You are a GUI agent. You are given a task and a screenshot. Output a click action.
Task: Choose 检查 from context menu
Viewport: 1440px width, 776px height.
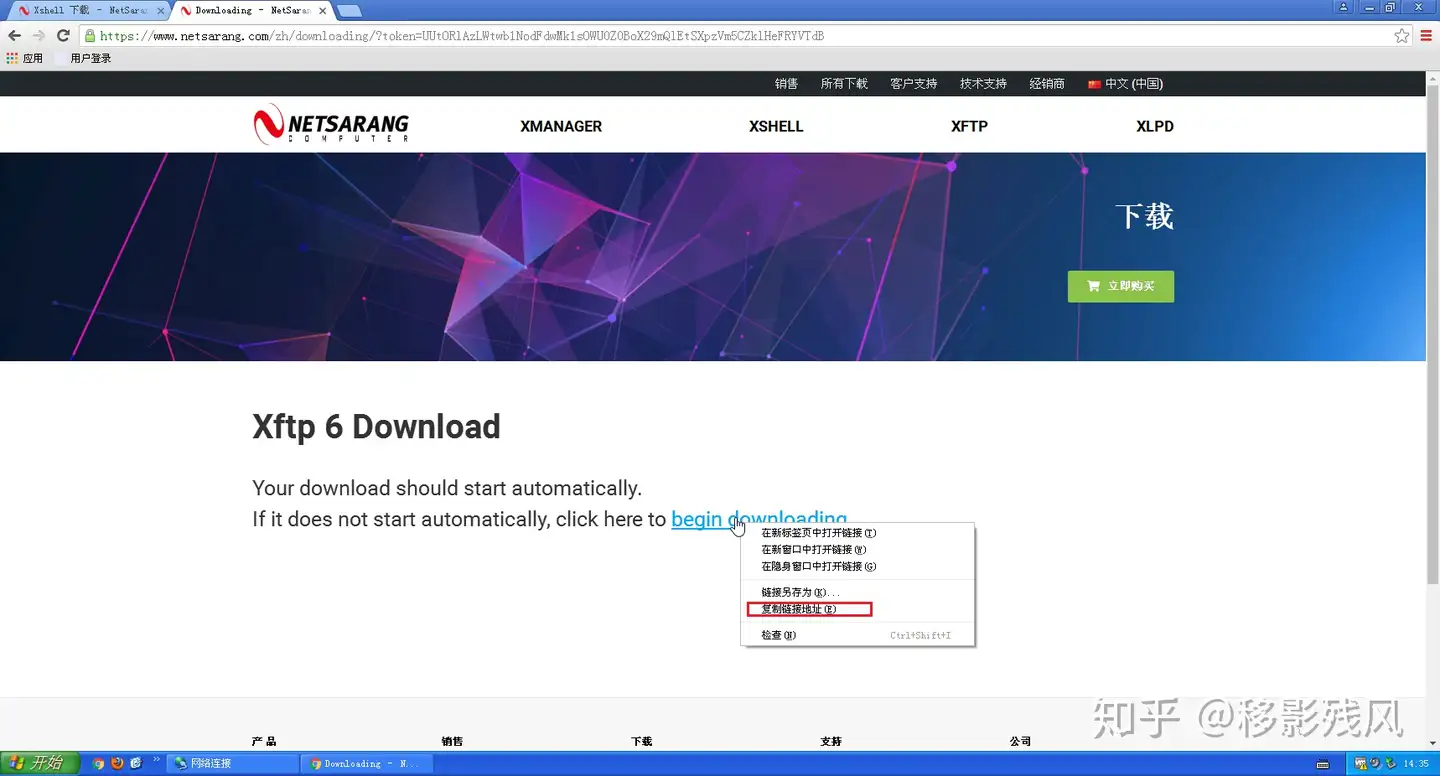click(x=858, y=635)
